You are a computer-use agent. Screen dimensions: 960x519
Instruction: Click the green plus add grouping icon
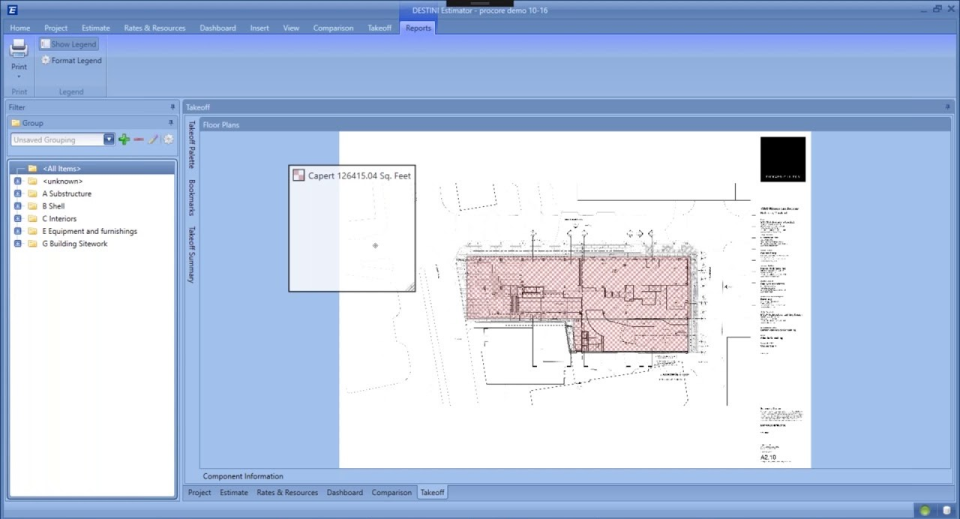tap(124, 140)
